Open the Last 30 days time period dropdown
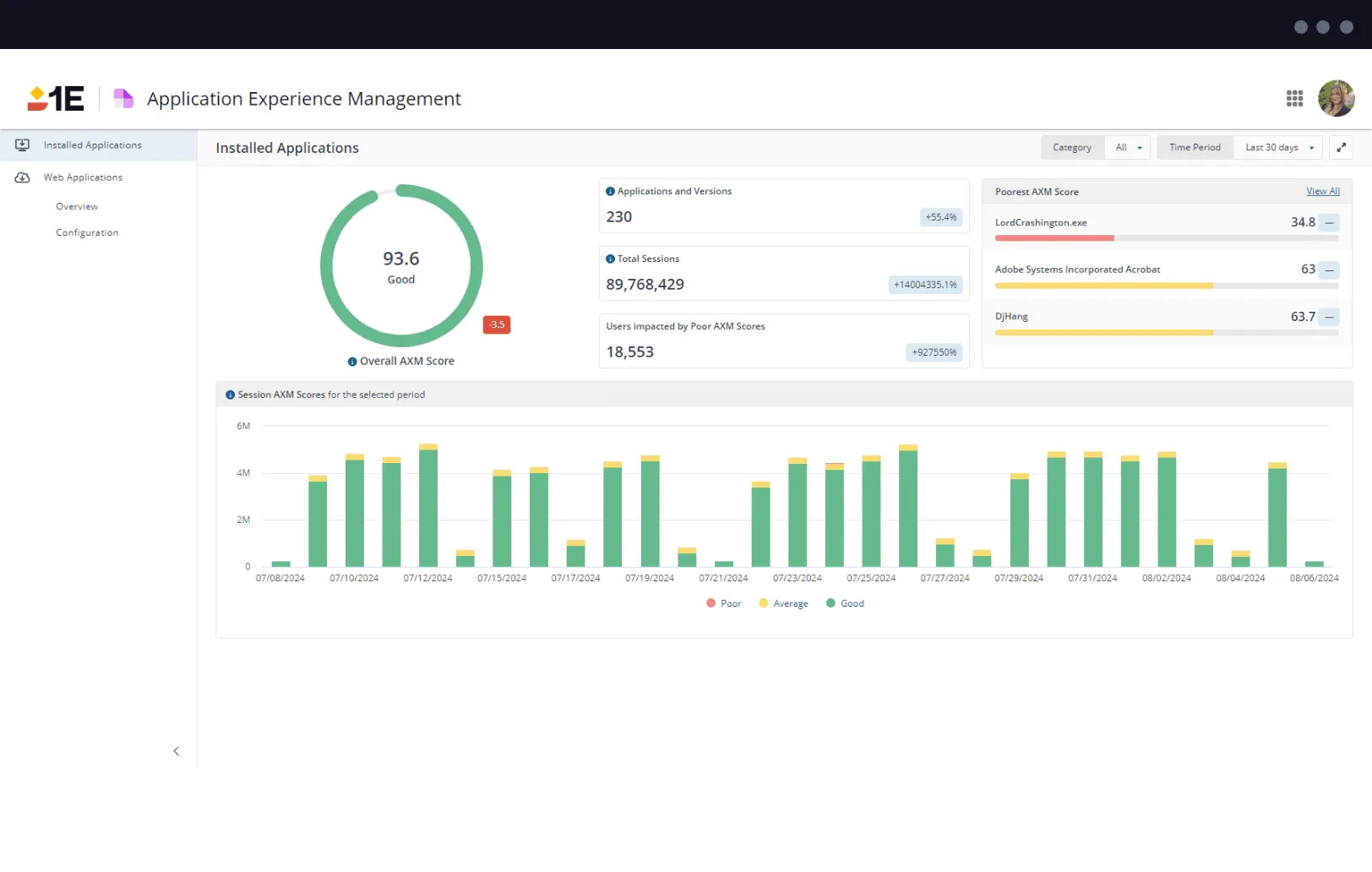The width and height of the screenshot is (1372, 872). (x=1278, y=148)
